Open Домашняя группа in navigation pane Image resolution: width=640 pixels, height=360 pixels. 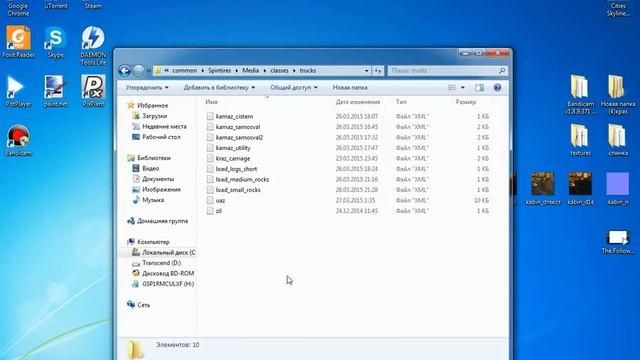pos(162,221)
